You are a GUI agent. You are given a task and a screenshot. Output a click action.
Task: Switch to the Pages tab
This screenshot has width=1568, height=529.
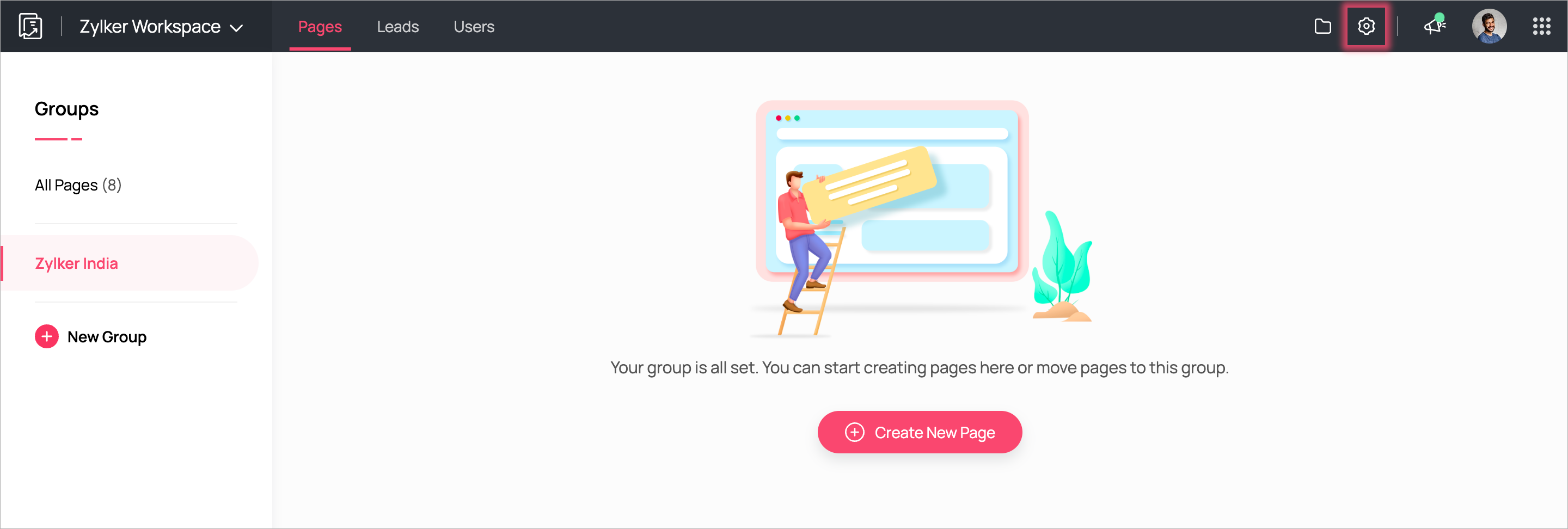click(320, 27)
